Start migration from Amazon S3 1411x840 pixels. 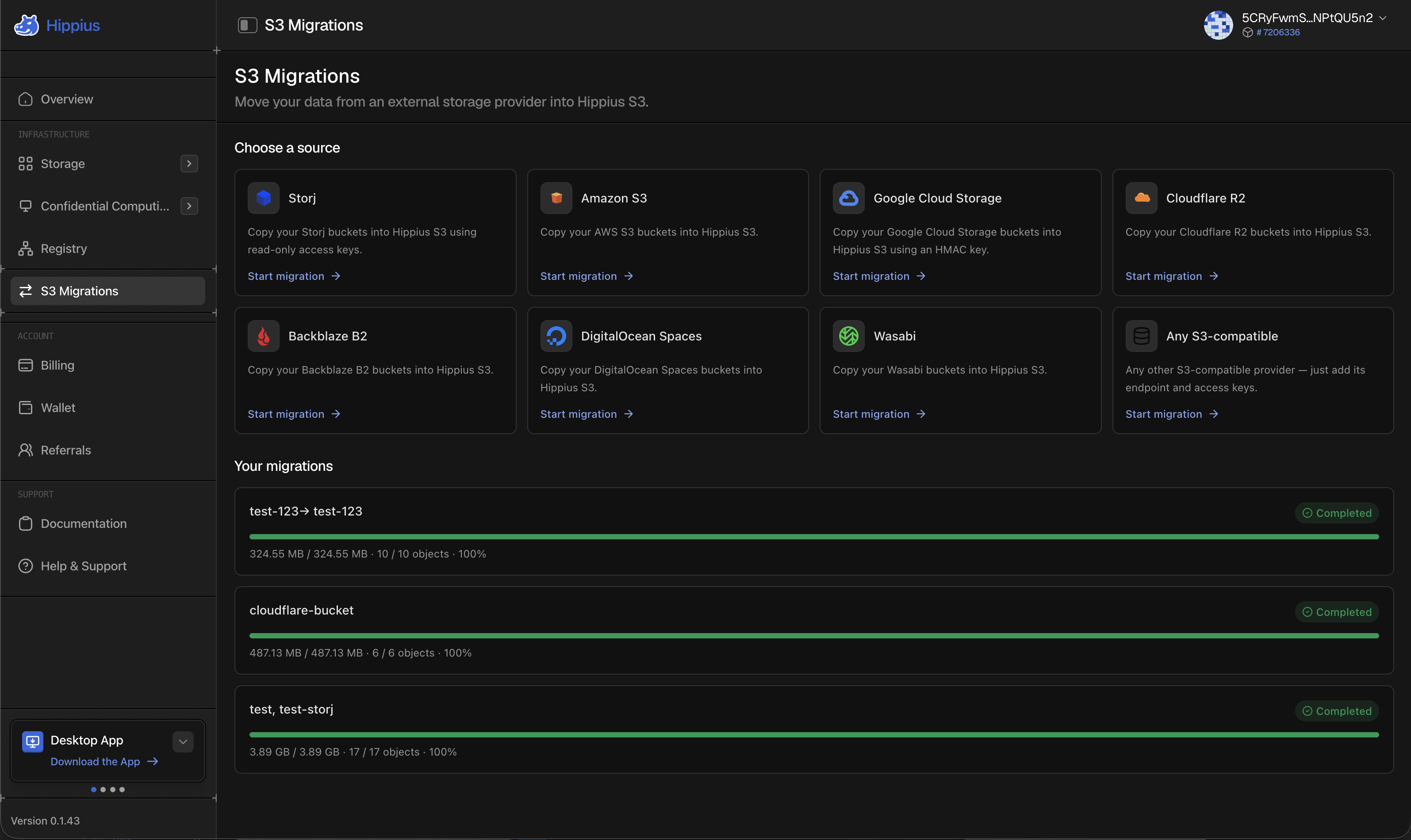tap(587, 276)
